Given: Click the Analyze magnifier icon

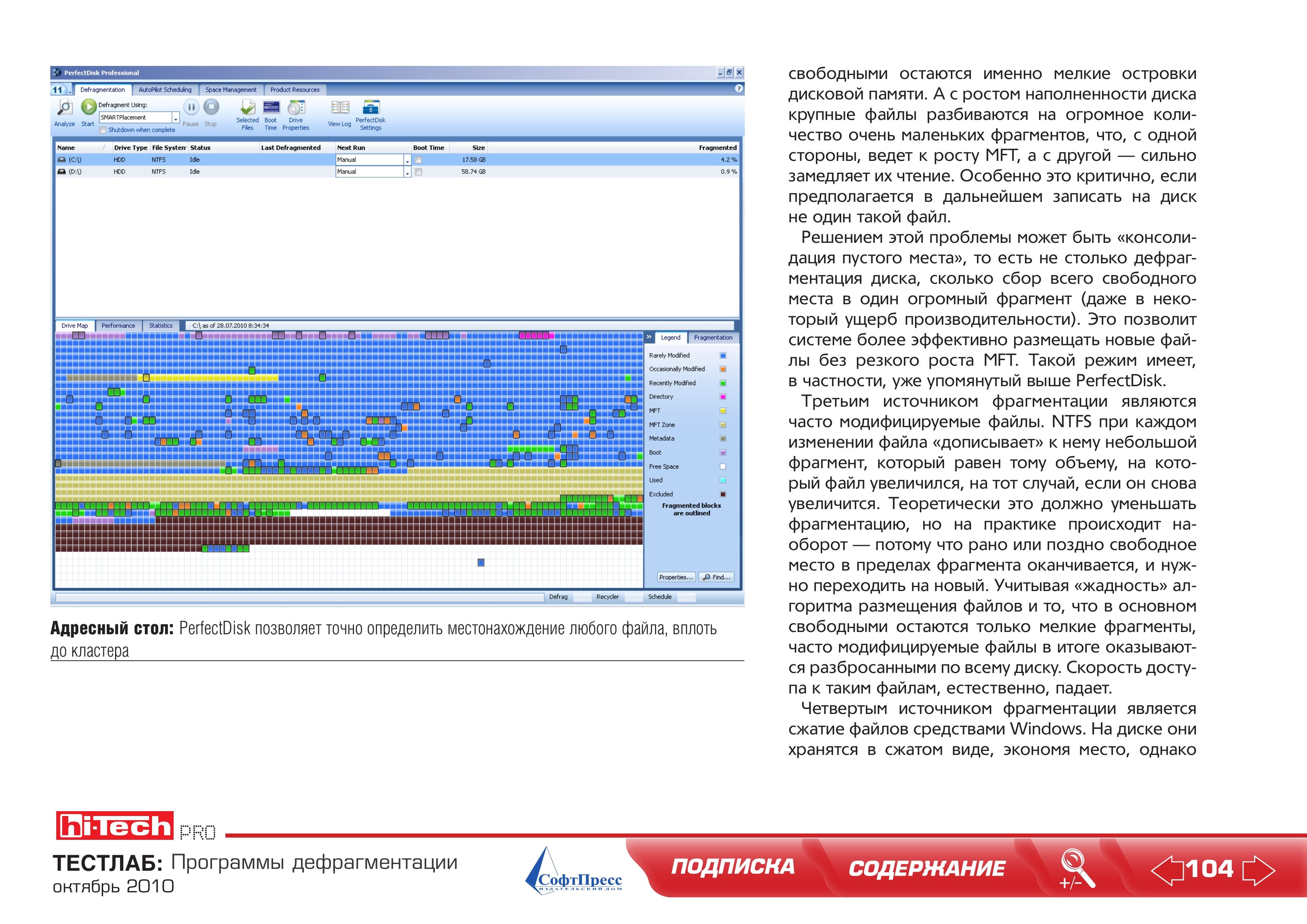Looking at the screenshot, I should click(x=65, y=107).
